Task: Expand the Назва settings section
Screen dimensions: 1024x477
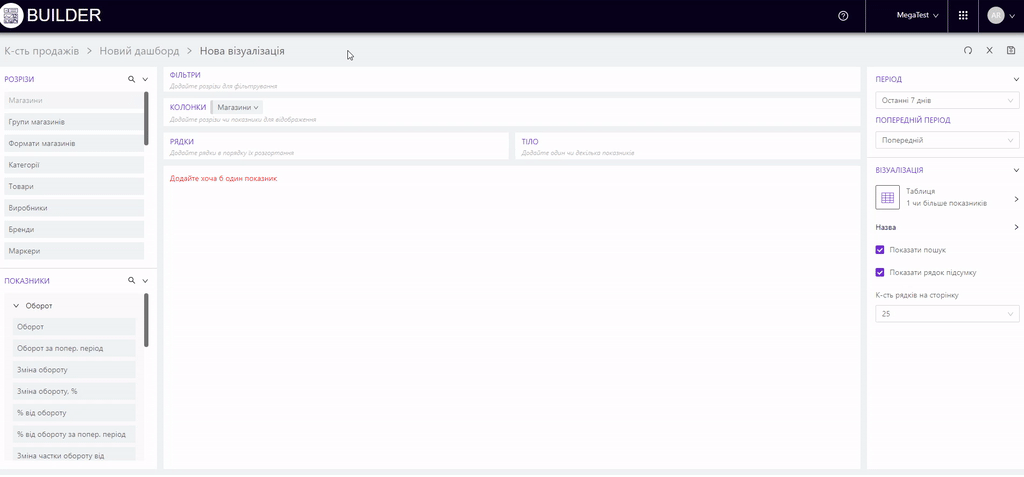Action: pos(1016,227)
